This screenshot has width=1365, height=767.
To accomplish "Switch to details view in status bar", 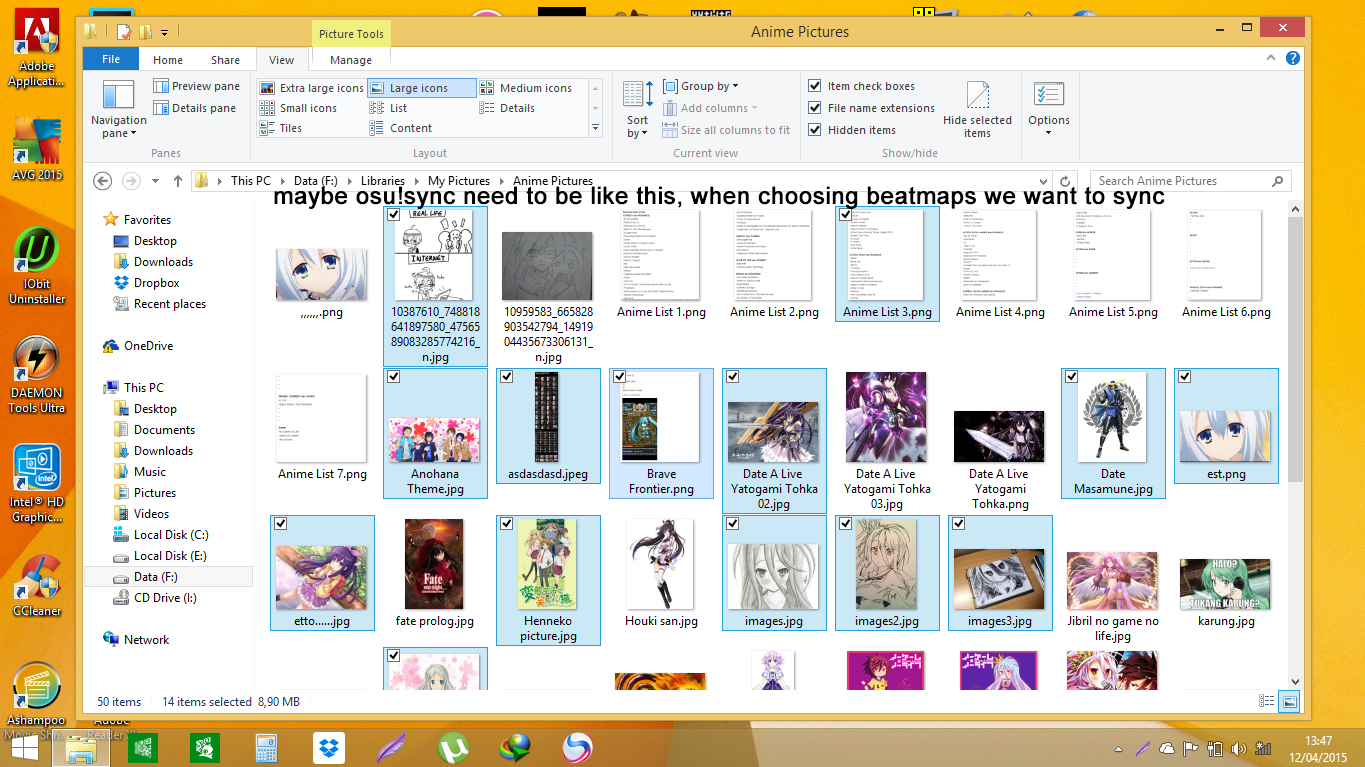I will click(1267, 702).
